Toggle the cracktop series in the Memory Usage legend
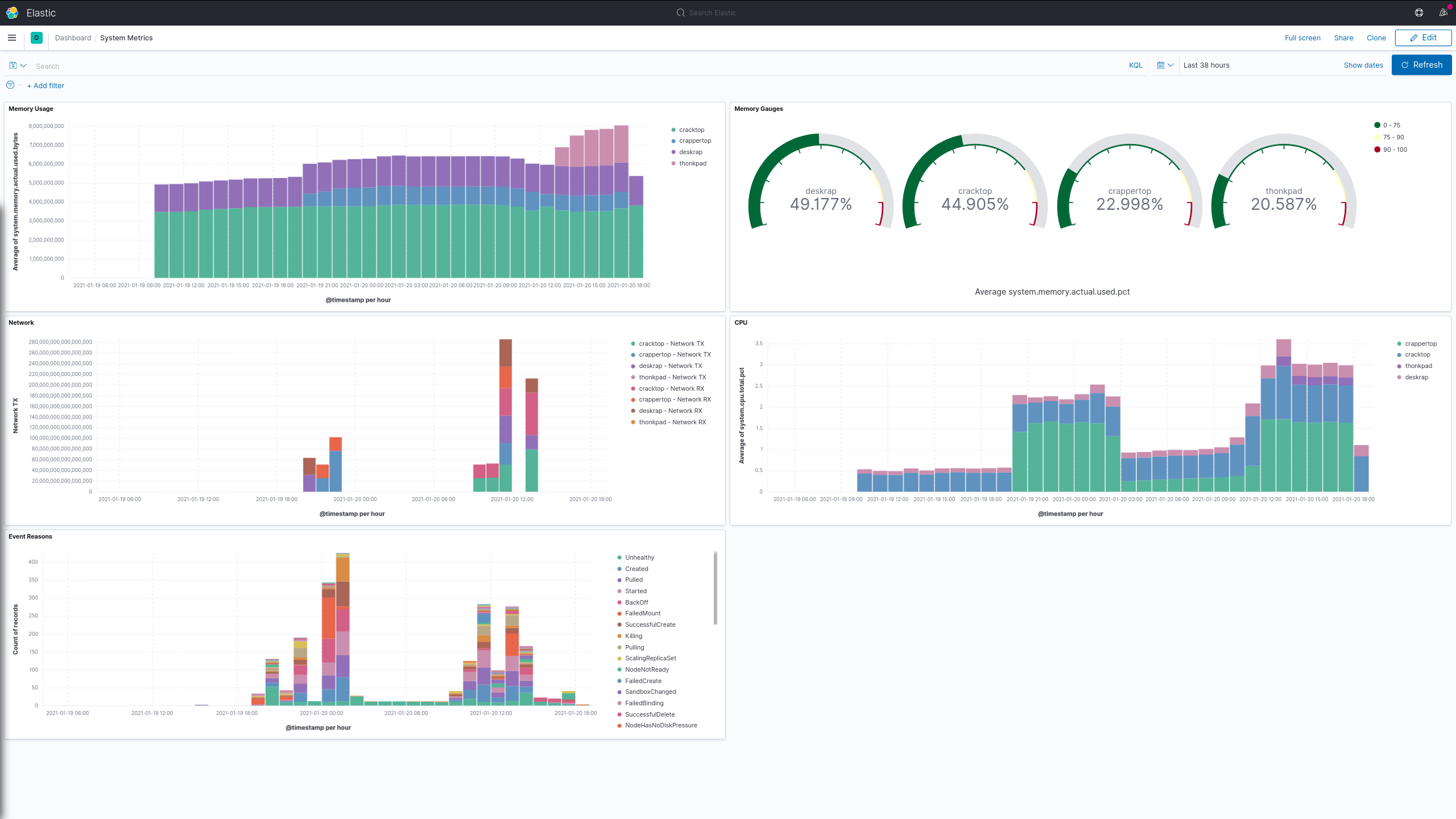This screenshot has height=819, width=1456. point(691,130)
